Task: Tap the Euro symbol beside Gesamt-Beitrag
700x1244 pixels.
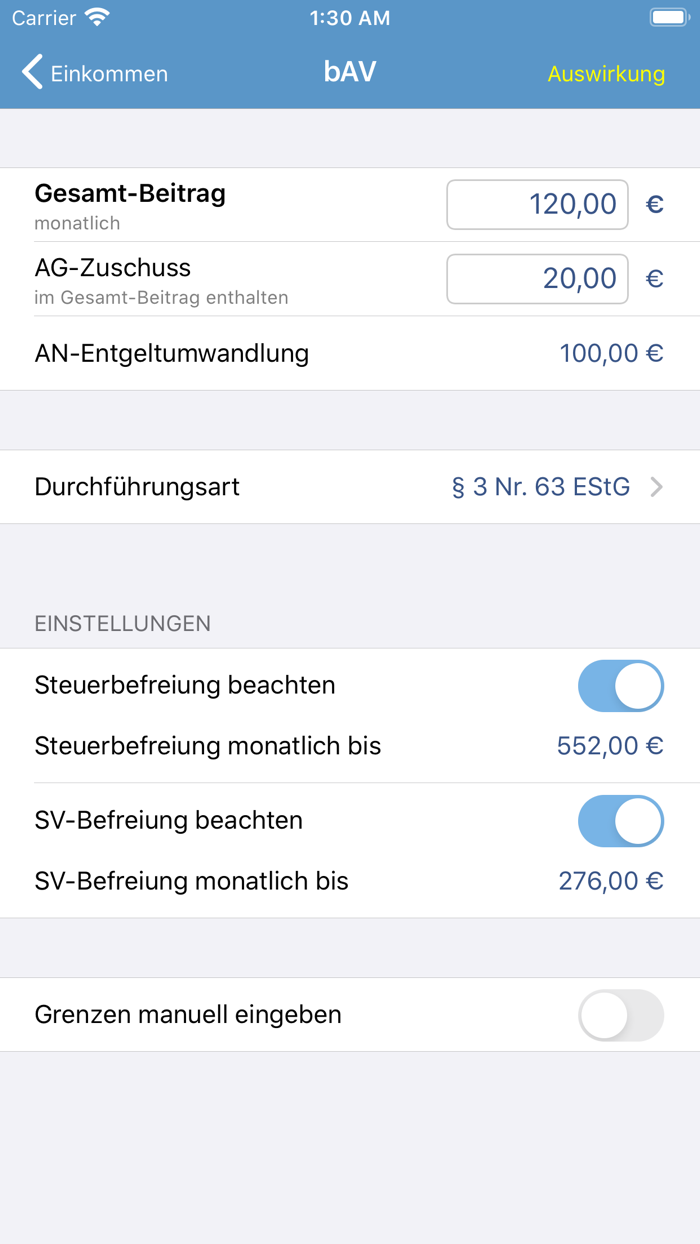Action: tap(655, 203)
